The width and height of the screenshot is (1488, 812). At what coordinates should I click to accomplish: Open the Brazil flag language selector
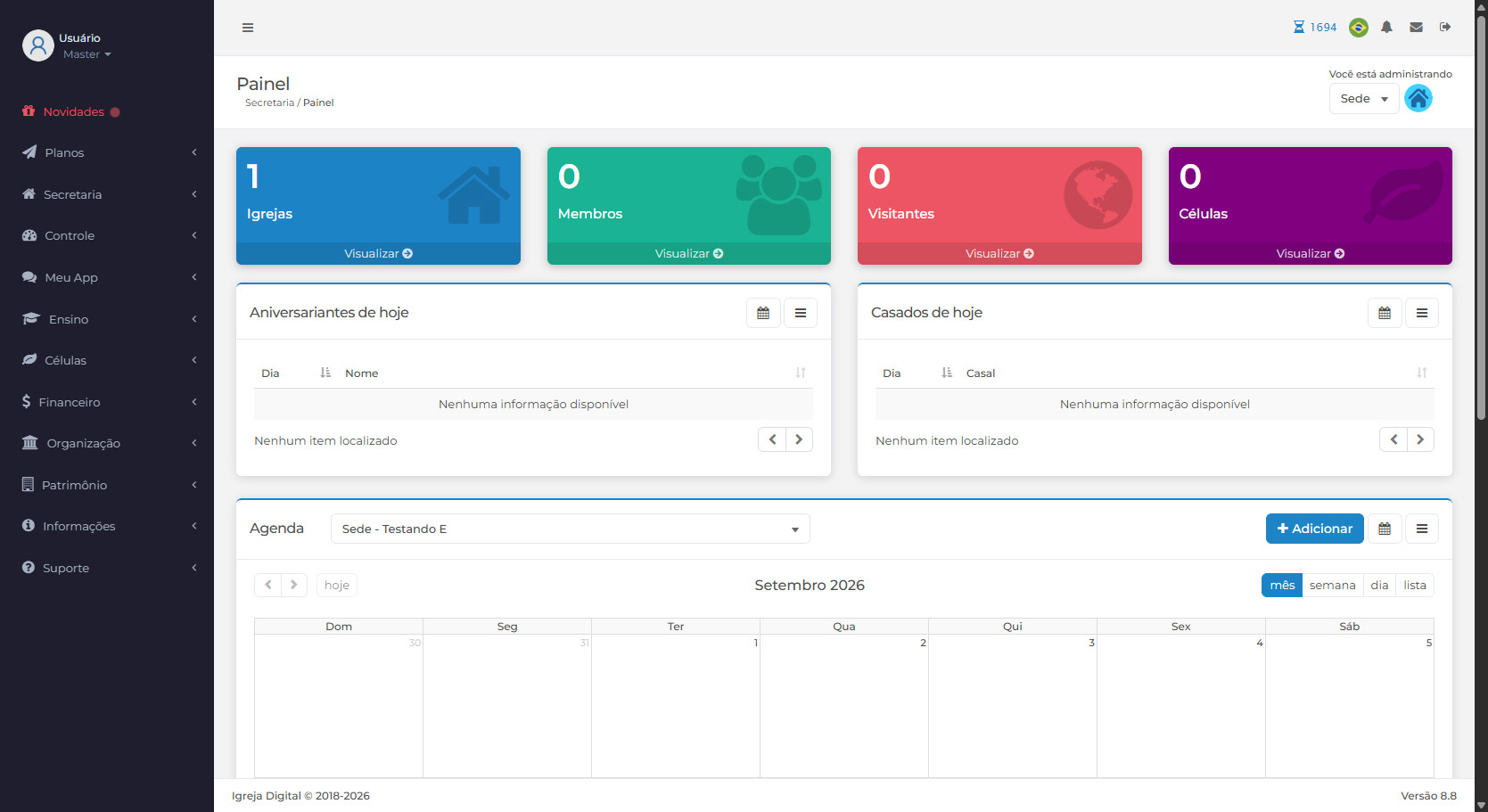[1359, 28]
